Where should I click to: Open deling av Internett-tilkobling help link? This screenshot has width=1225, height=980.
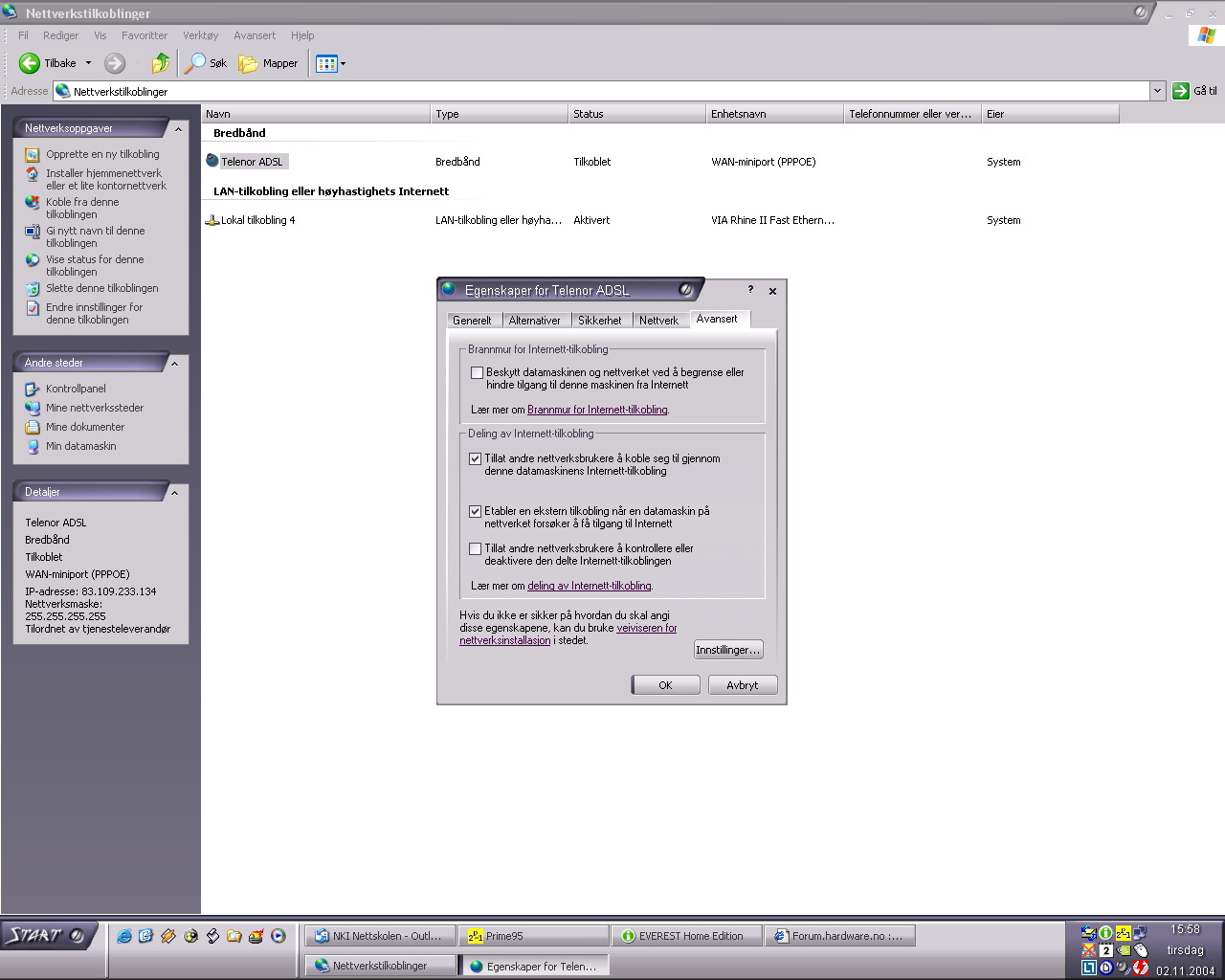tap(589, 586)
